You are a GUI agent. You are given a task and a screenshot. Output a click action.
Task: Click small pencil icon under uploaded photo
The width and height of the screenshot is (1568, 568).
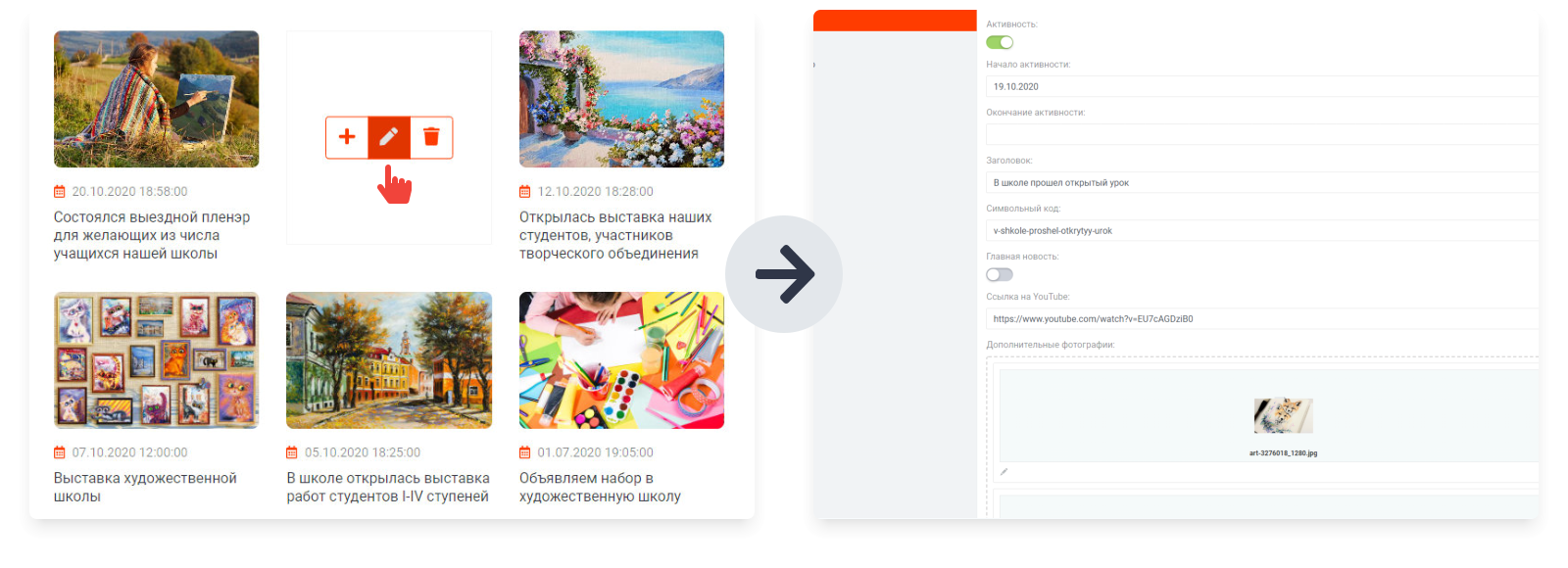1004,472
